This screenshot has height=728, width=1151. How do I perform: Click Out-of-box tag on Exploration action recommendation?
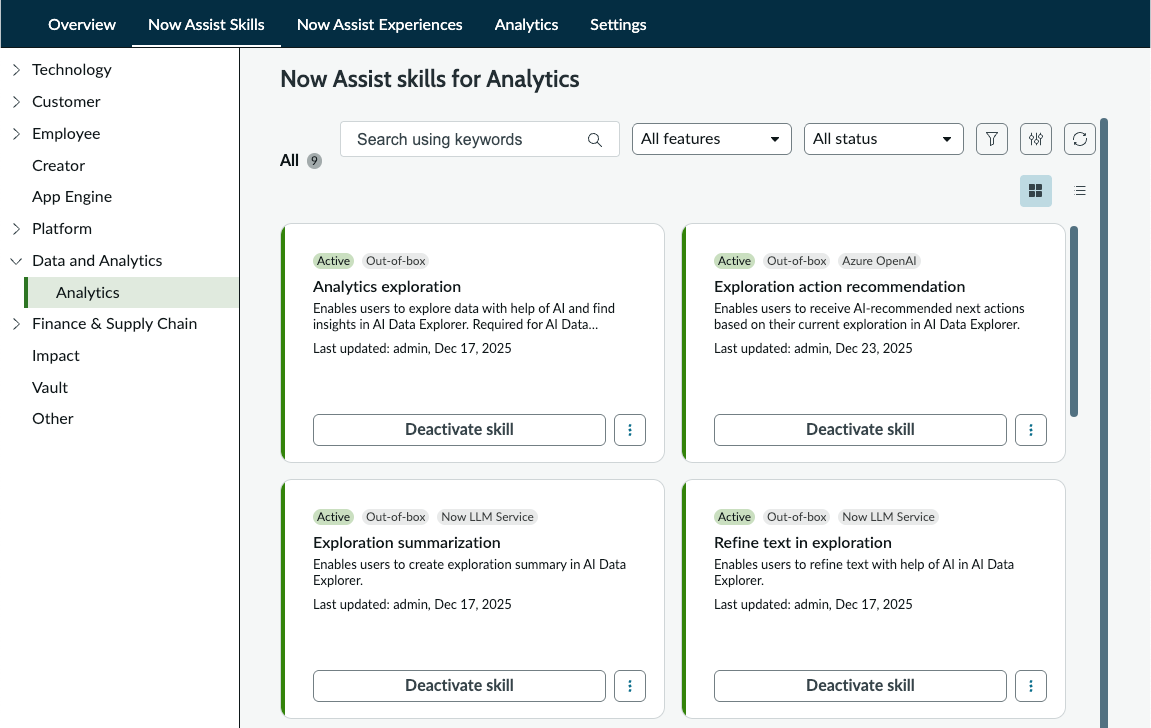796,261
